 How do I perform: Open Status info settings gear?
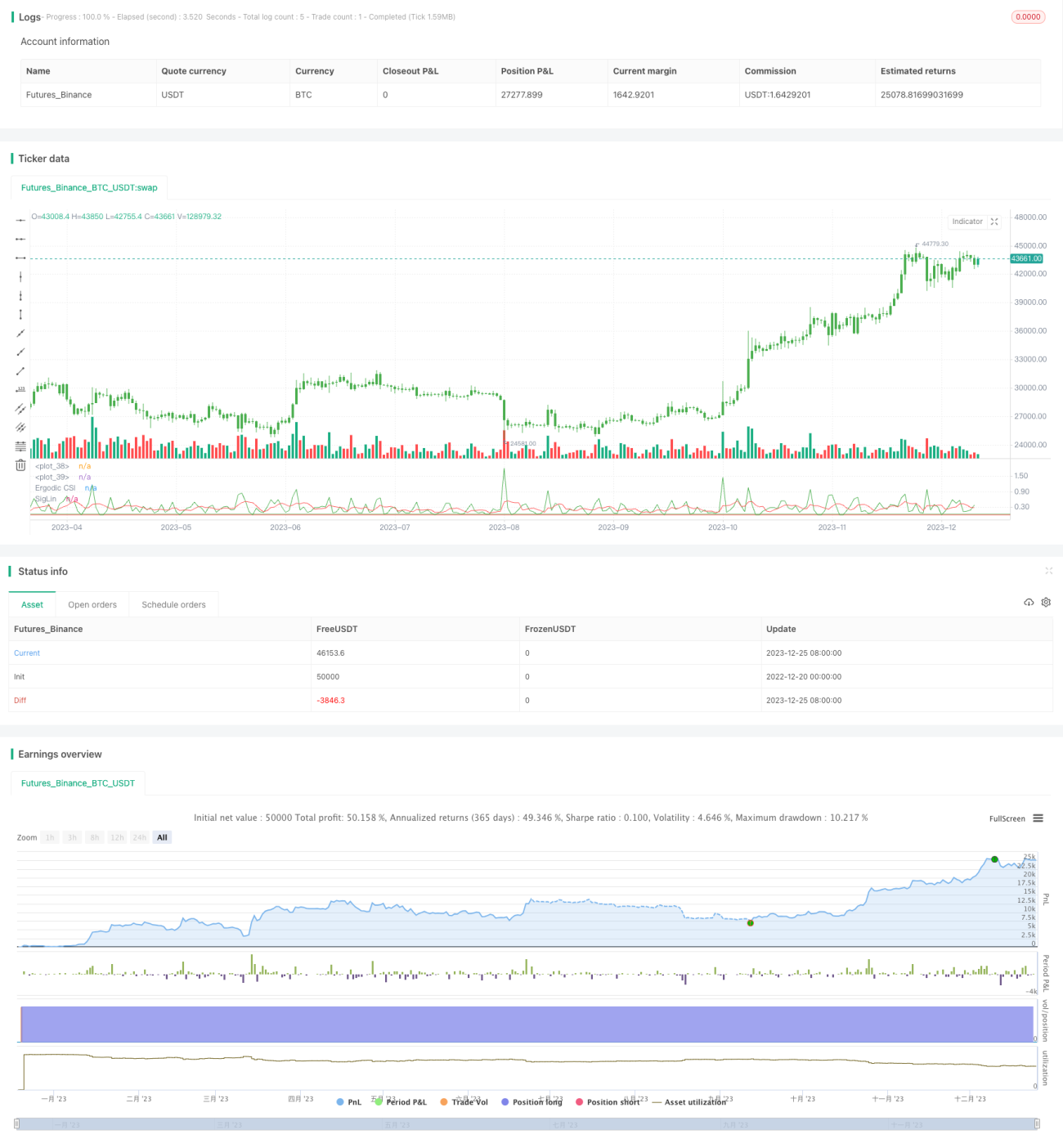1046,603
